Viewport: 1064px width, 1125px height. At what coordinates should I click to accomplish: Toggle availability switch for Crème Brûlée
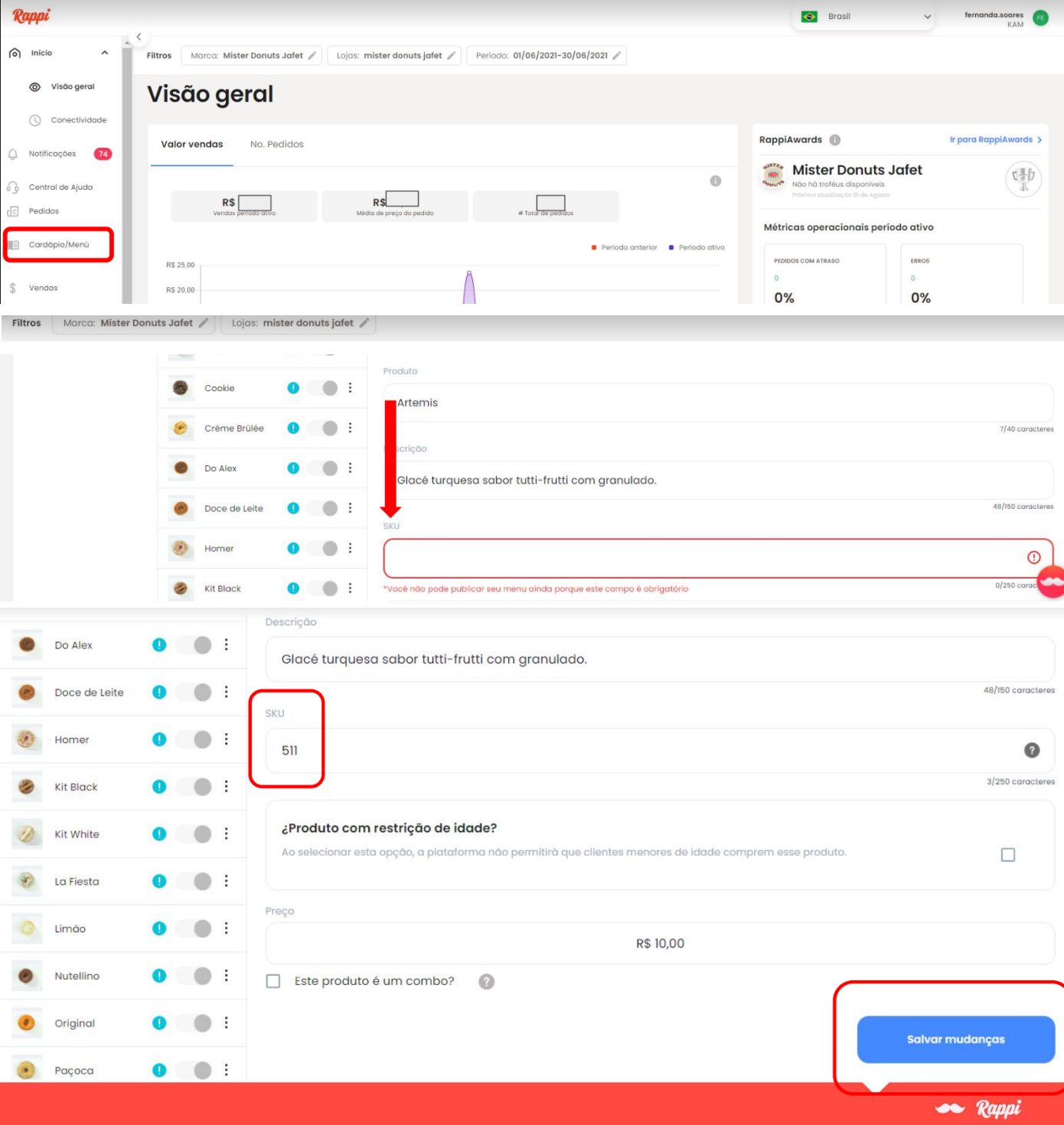pos(323,429)
